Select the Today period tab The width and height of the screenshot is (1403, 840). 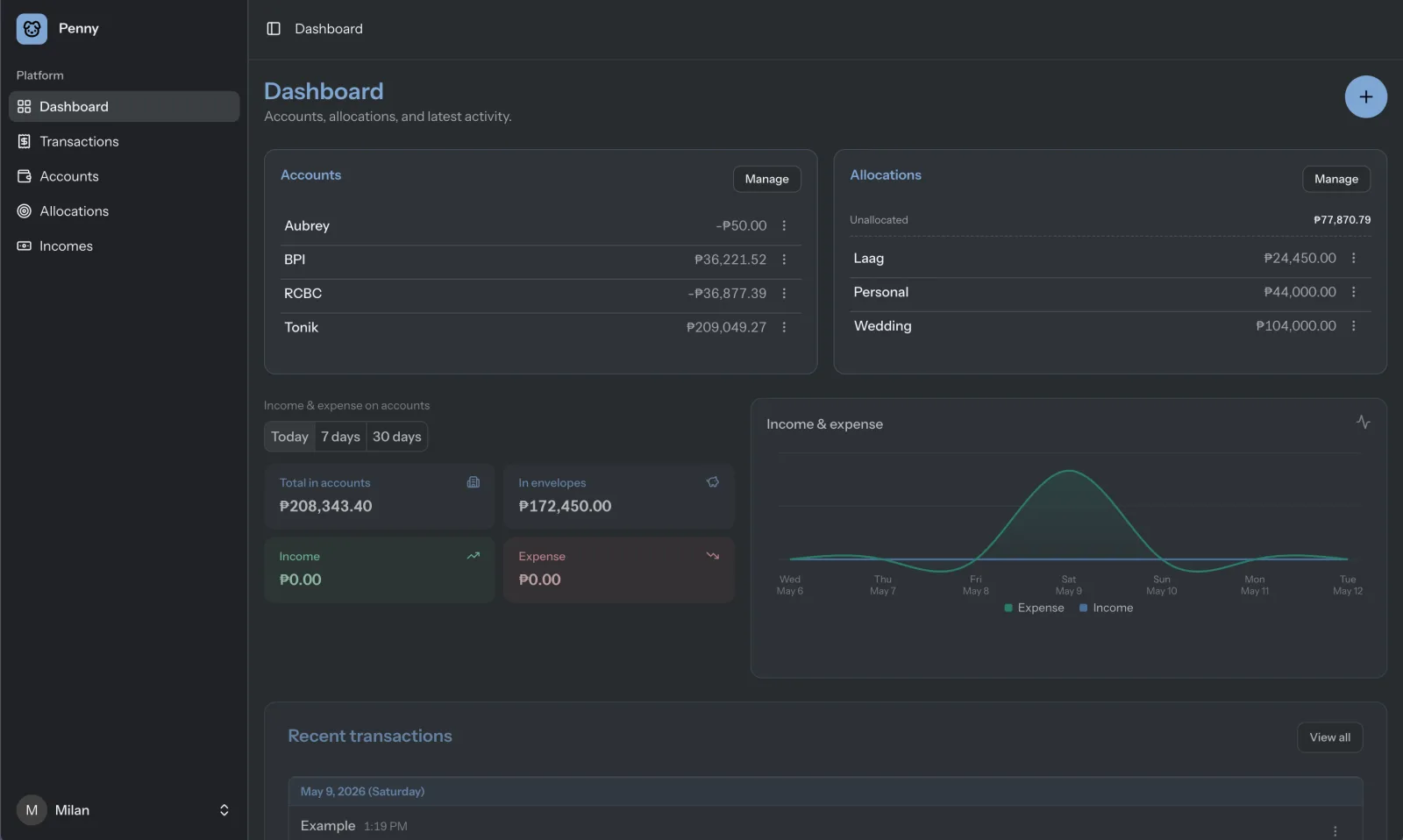[289, 437]
